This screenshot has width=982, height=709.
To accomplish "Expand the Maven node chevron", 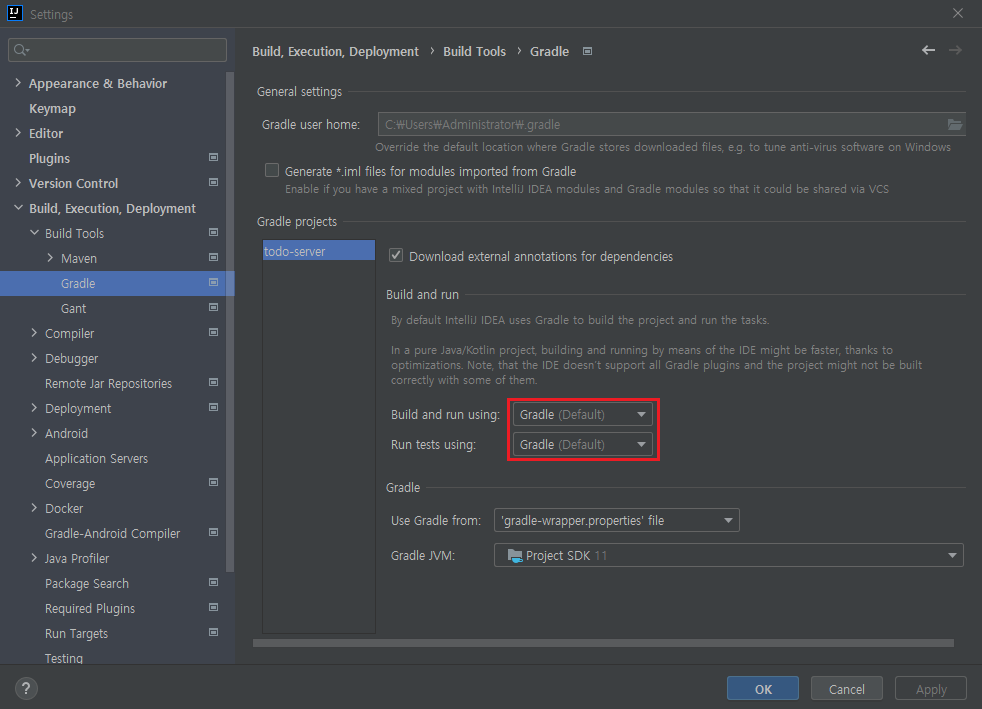I will click(50, 258).
